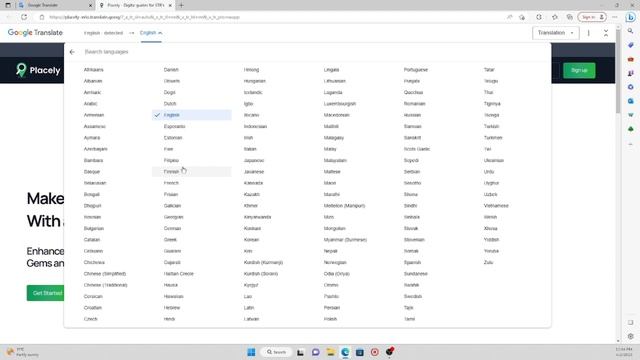Viewport: 640px width, 360px height.
Task: Open File Explorer from taskbar
Action: (330, 352)
